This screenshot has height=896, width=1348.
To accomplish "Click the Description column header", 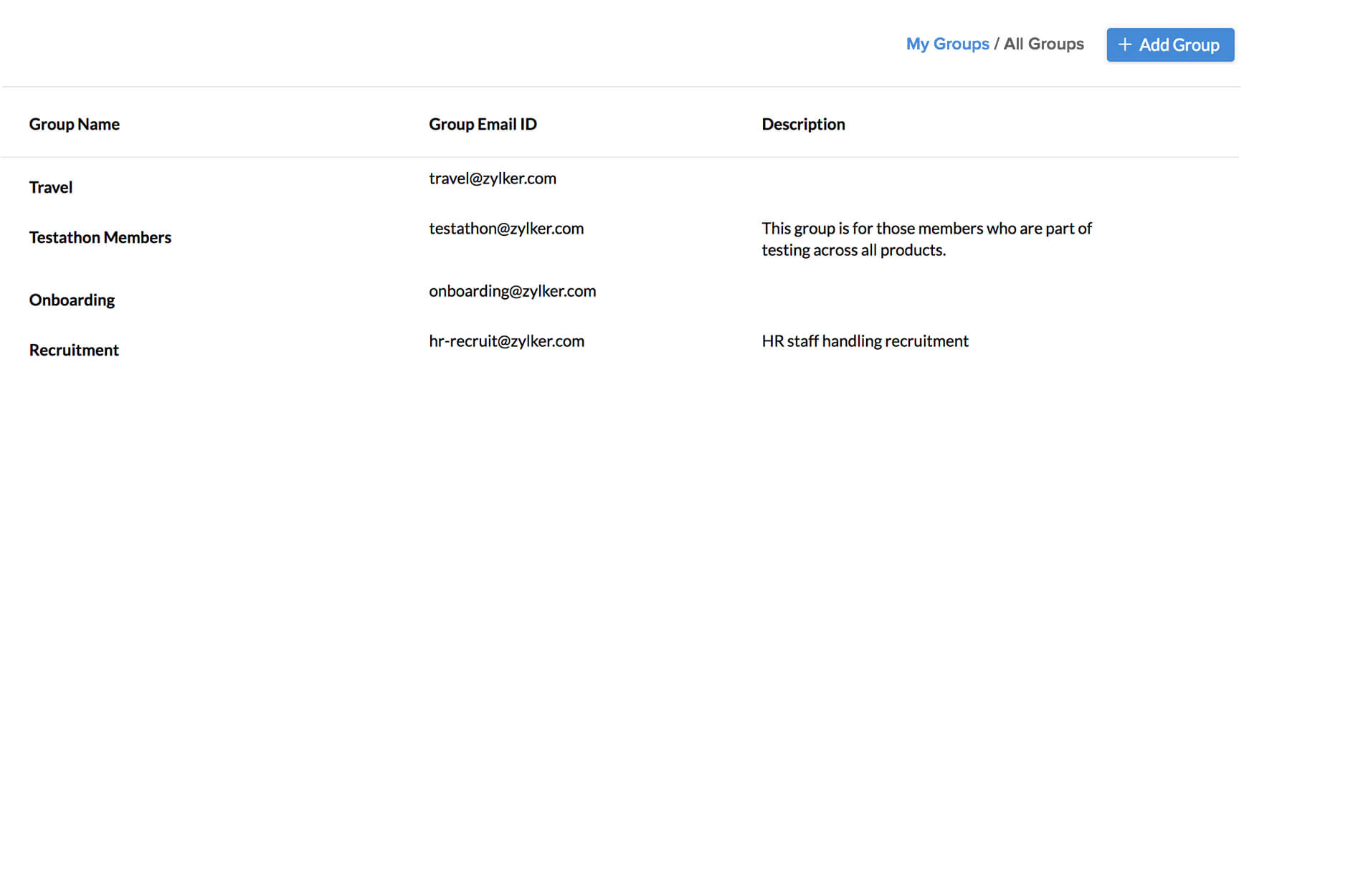I will point(803,123).
